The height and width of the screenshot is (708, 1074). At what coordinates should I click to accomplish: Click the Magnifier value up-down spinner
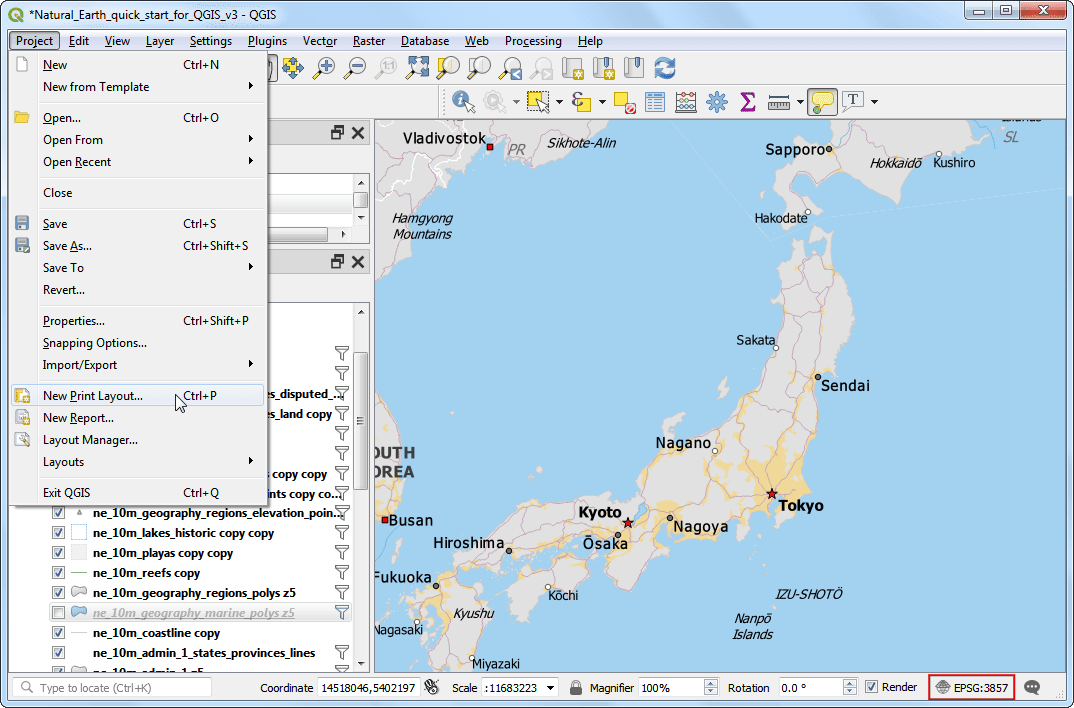[x=711, y=687]
